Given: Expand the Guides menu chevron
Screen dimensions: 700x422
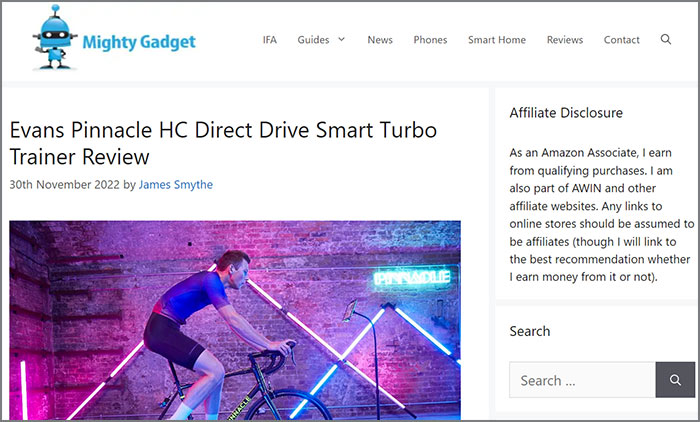Looking at the screenshot, I should tap(342, 39).
